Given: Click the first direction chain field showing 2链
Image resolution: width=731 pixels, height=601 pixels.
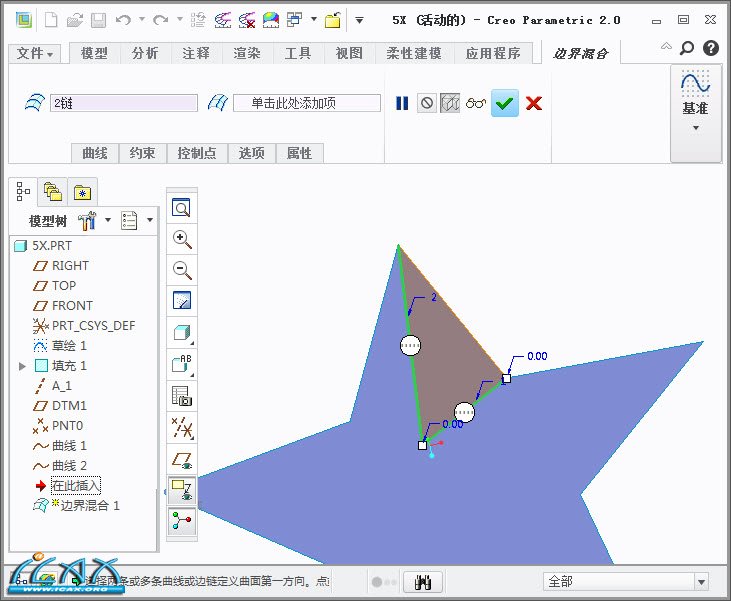Looking at the screenshot, I should click(124, 103).
